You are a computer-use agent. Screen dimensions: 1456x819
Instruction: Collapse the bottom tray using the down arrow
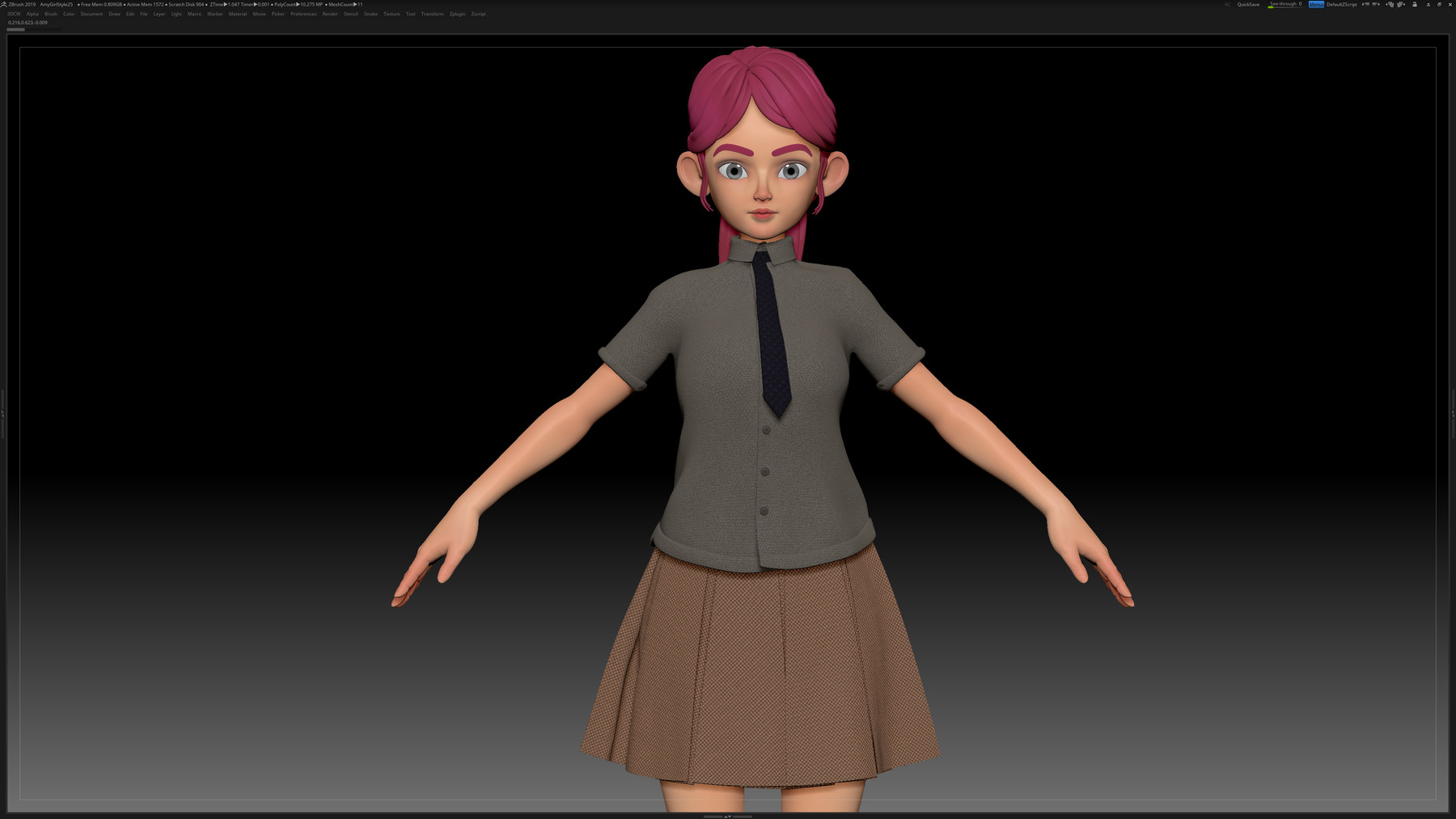coord(730,817)
